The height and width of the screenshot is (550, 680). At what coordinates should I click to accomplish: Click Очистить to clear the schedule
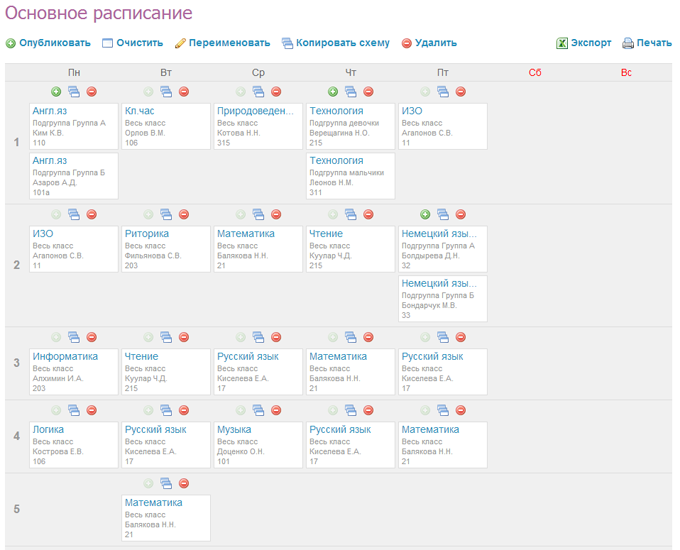132,43
